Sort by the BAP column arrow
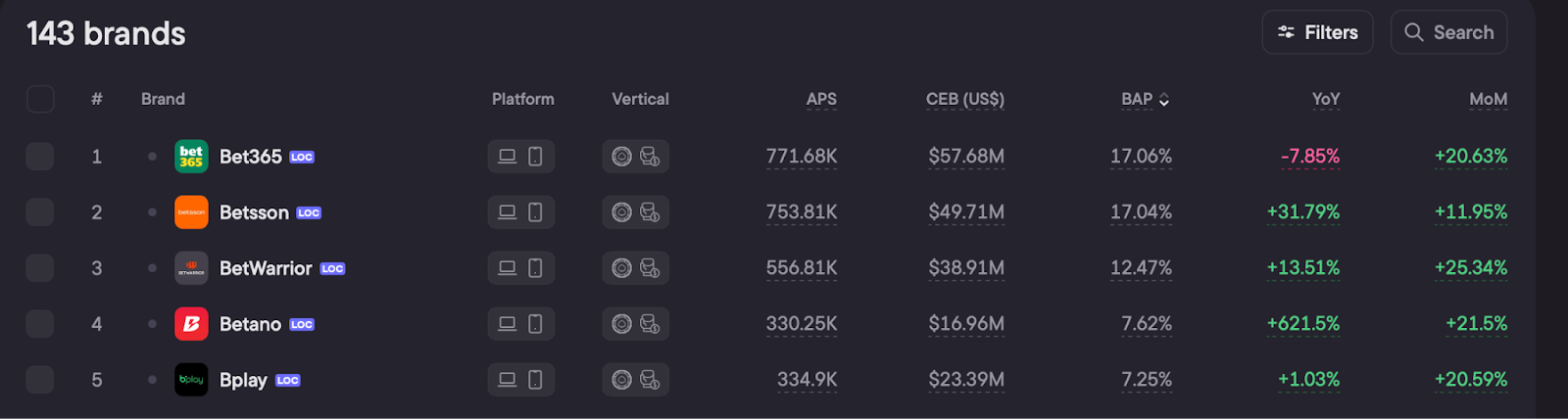Screen dimensions: 1568x419 pos(1164,100)
